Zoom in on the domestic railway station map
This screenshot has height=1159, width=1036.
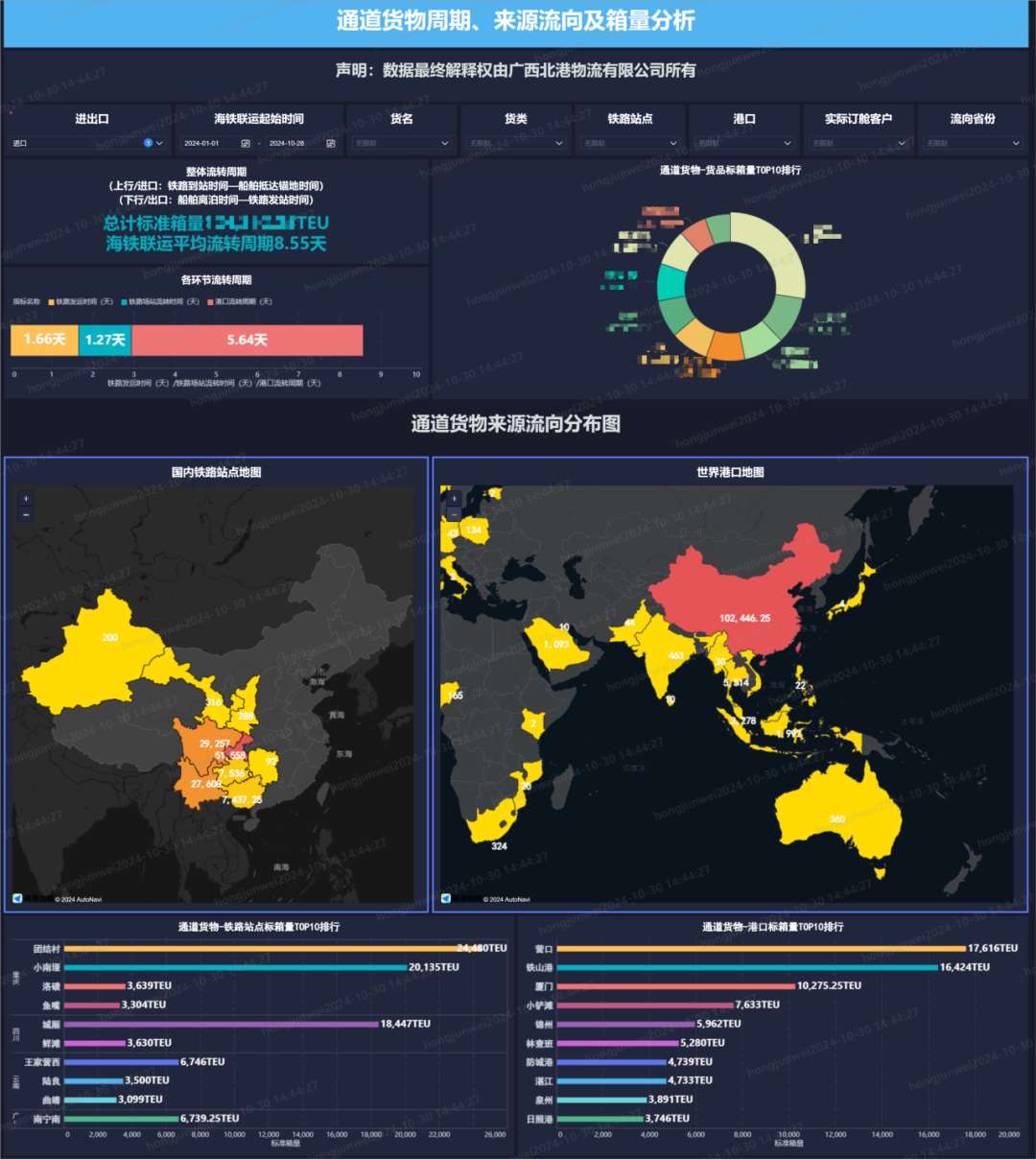coord(26,499)
